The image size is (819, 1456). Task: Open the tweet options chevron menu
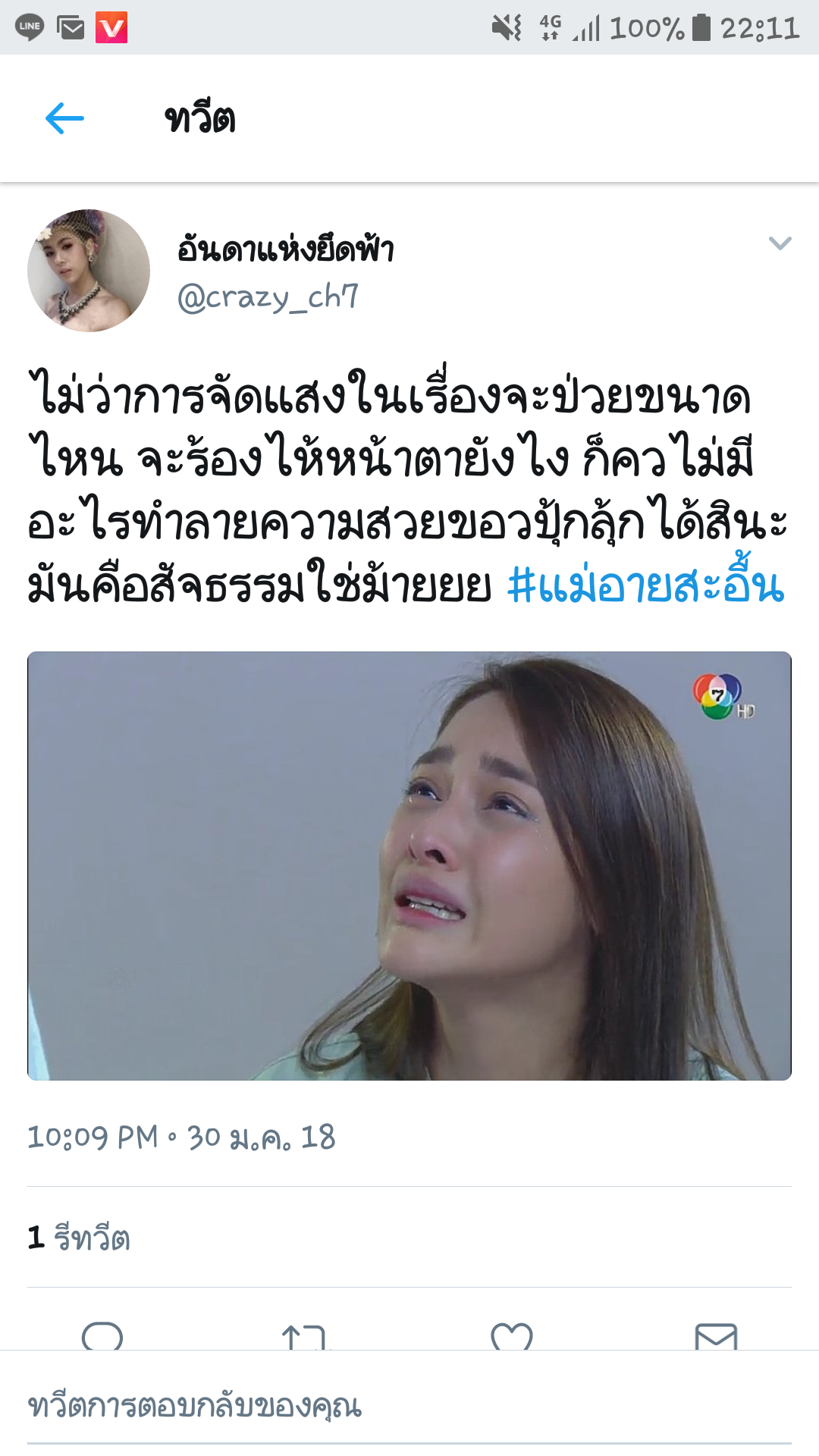[780, 243]
